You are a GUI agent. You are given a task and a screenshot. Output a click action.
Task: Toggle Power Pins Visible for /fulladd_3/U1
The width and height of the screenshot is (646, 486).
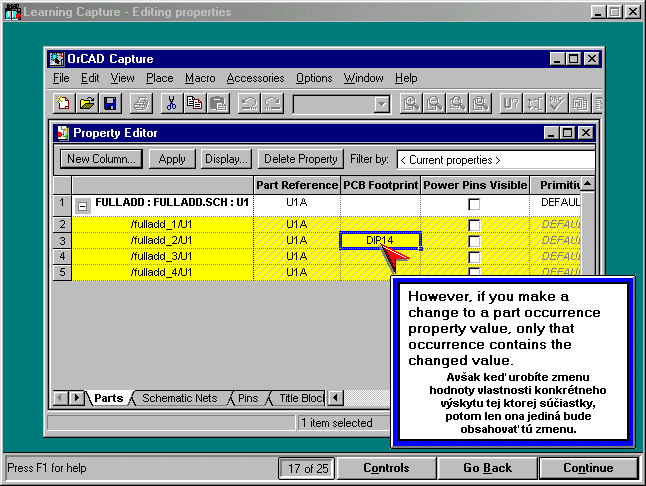coord(474,256)
